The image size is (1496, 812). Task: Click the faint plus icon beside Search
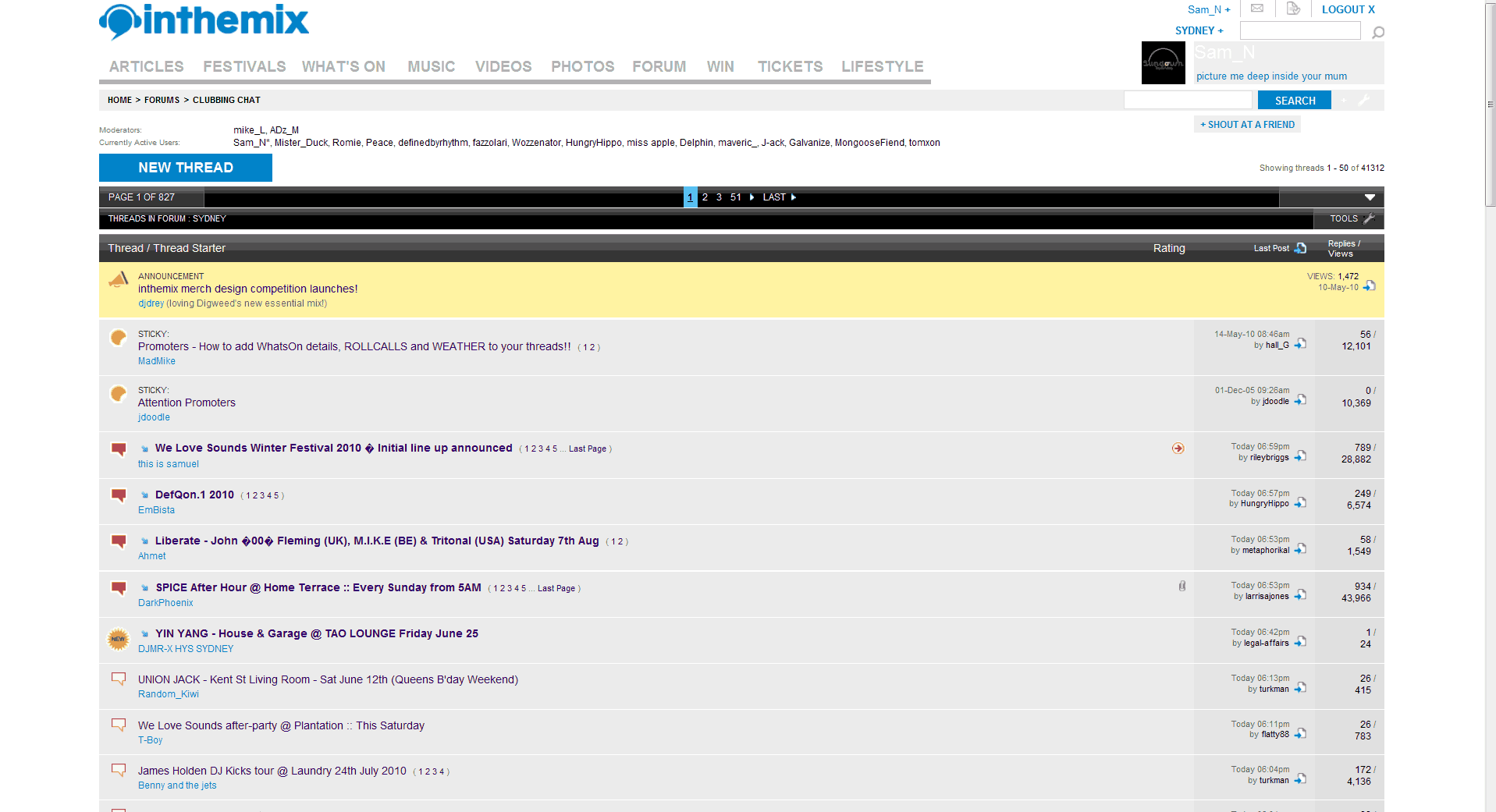coord(1344,100)
